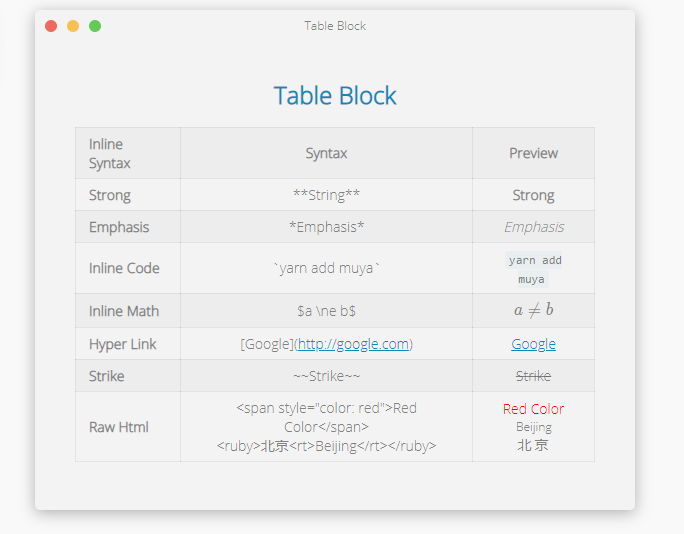The height and width of the screenshot is (534, 684).
Task: Click the red colored Red Color text
Action: [x=533, y=409]
